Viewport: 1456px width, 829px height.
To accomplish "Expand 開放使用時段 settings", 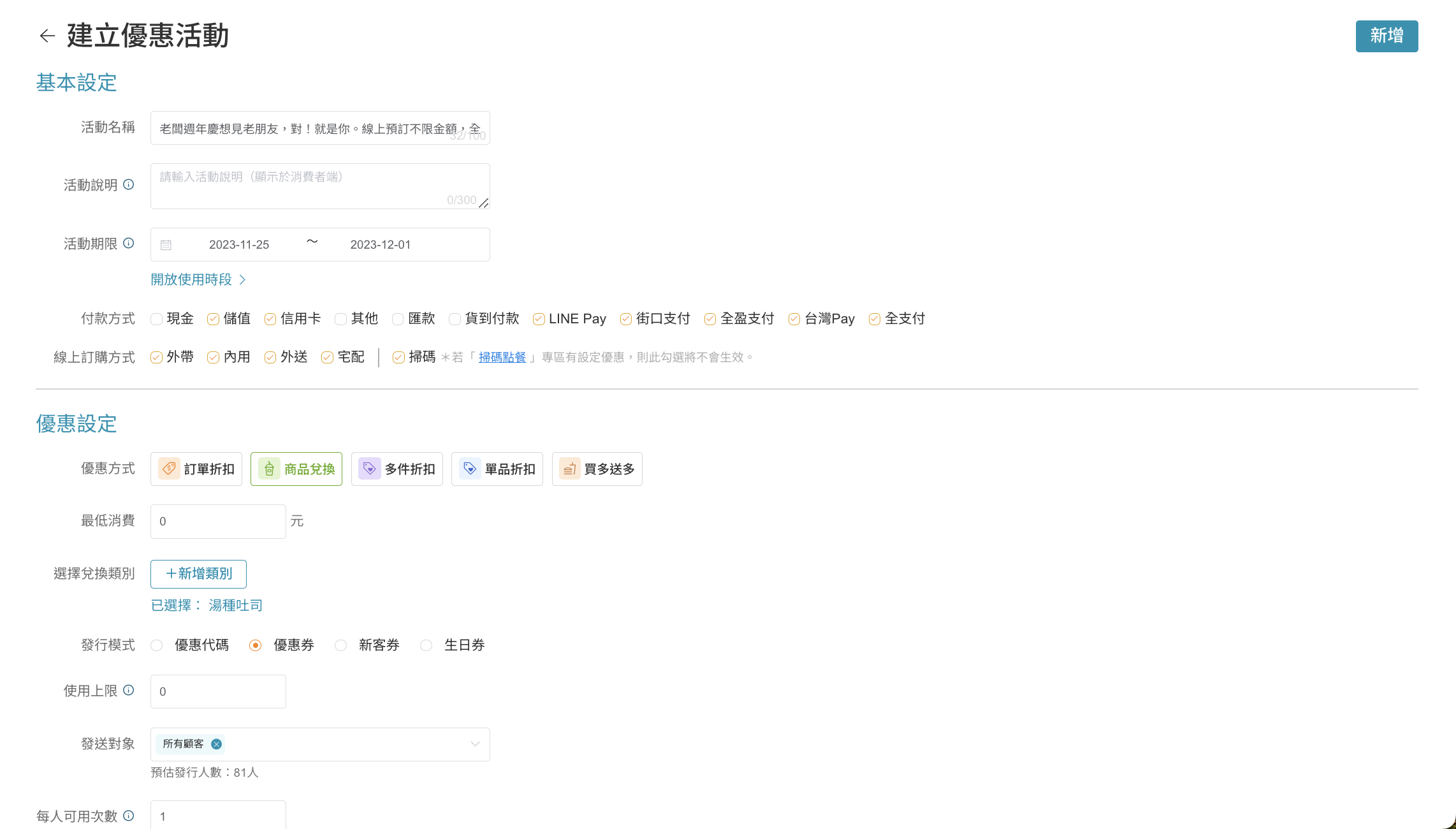I will point(198,280).
